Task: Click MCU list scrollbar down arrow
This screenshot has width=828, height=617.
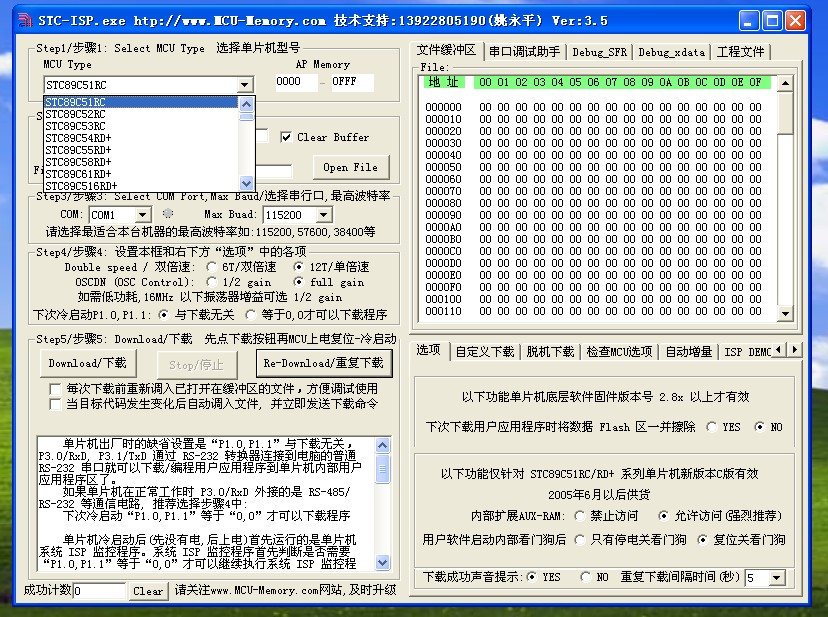Action: [247, 183]
